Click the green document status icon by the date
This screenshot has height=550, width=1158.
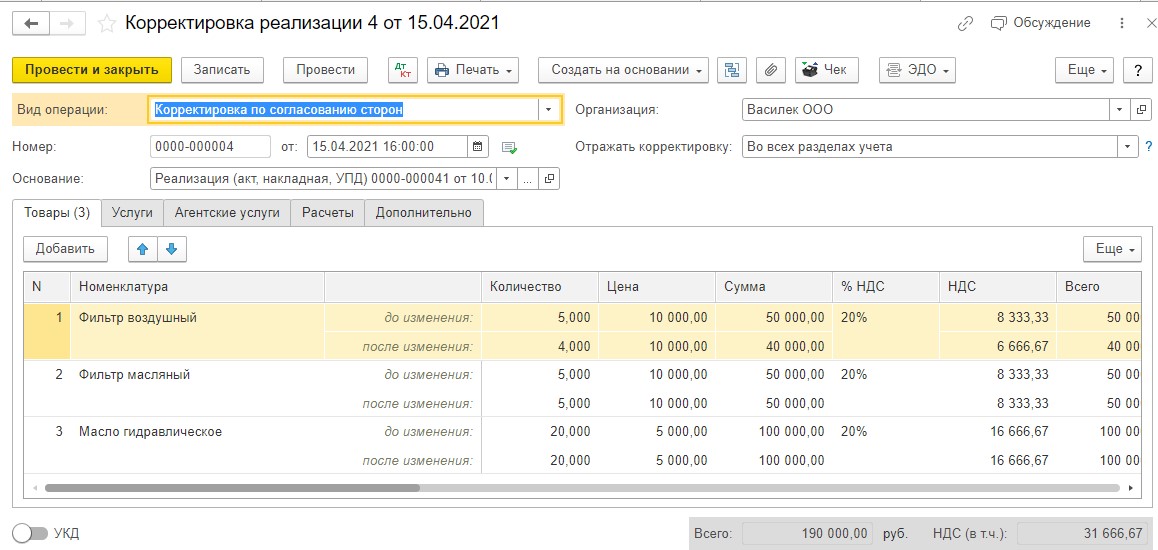pyautogui.click(x=510, y=147)
